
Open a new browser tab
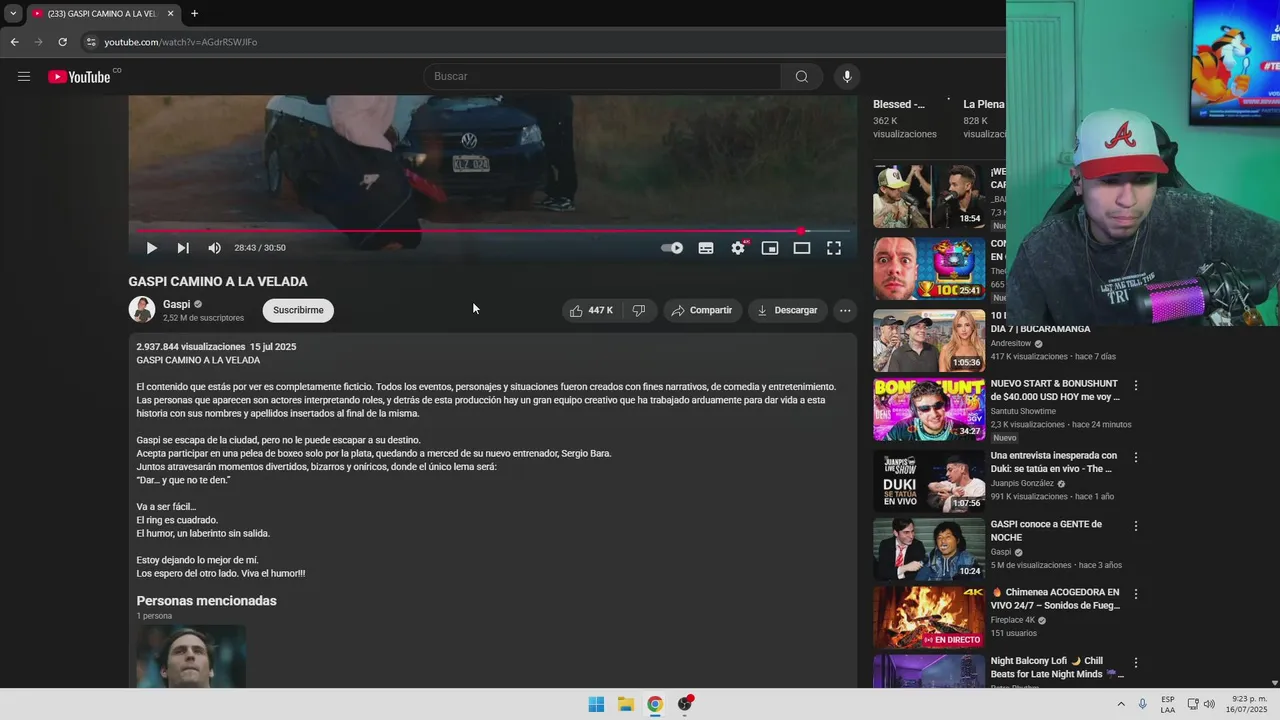(194, 14)
